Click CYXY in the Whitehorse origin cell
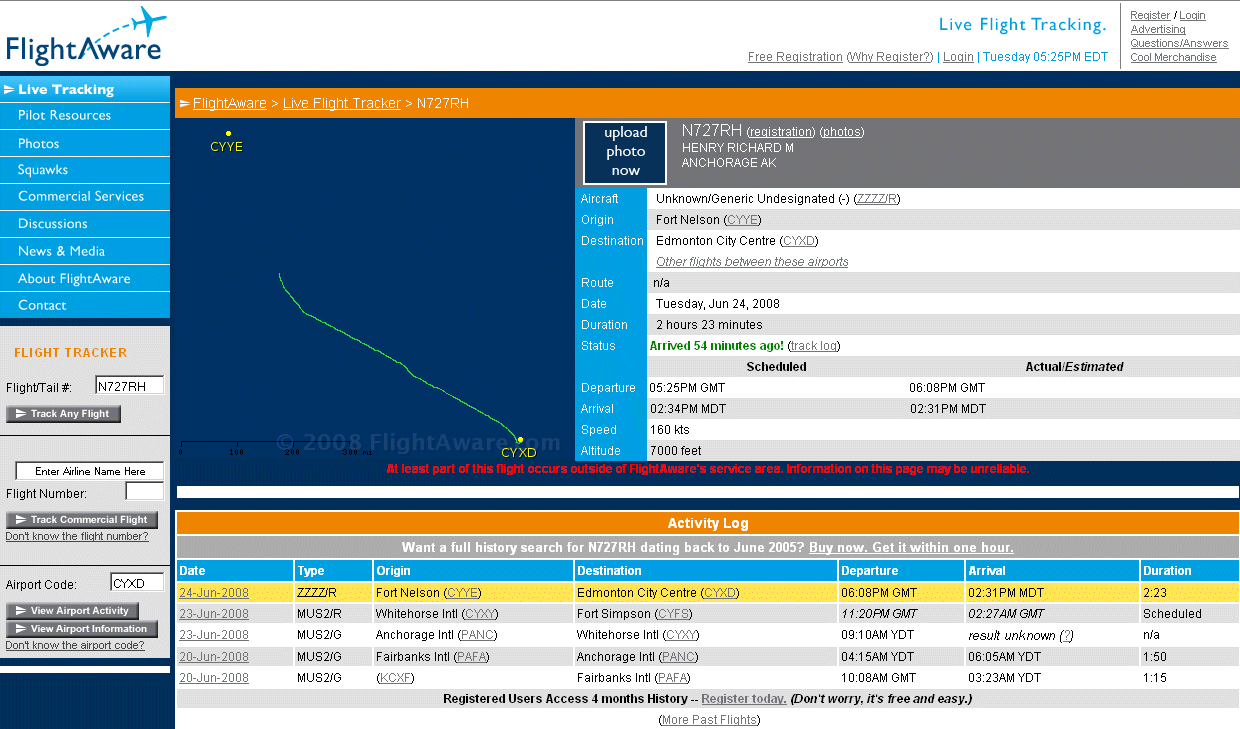Screen dimensions: 1240x729 click(480, 614)
